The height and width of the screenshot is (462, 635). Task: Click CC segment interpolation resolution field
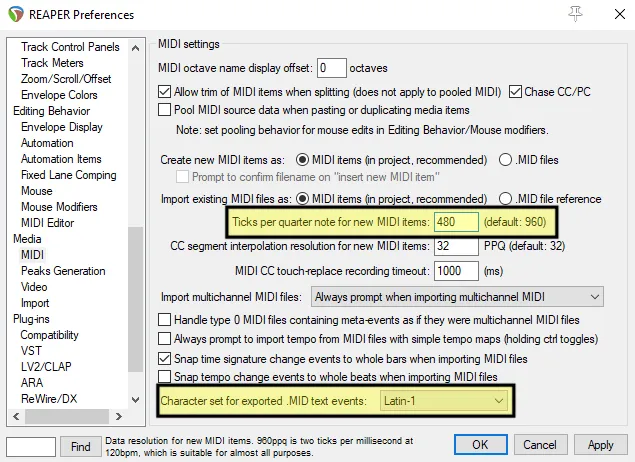click(456, 246)
